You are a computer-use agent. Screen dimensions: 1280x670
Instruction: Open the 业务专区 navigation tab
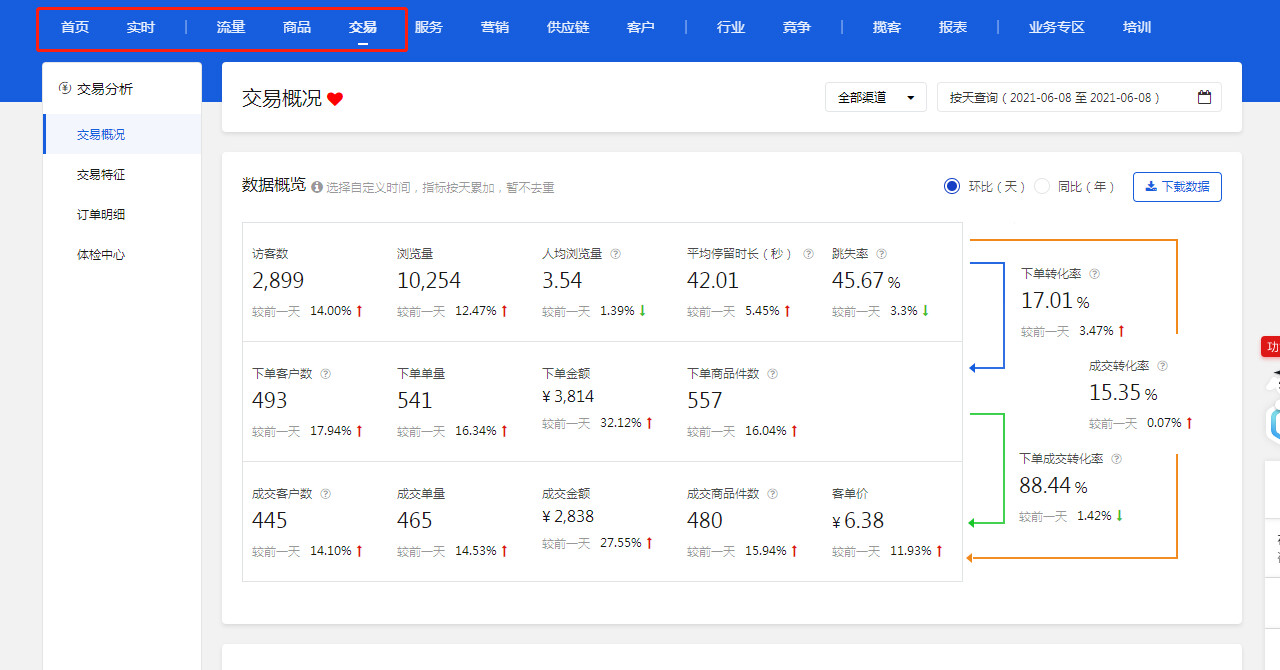[1057, 27]
